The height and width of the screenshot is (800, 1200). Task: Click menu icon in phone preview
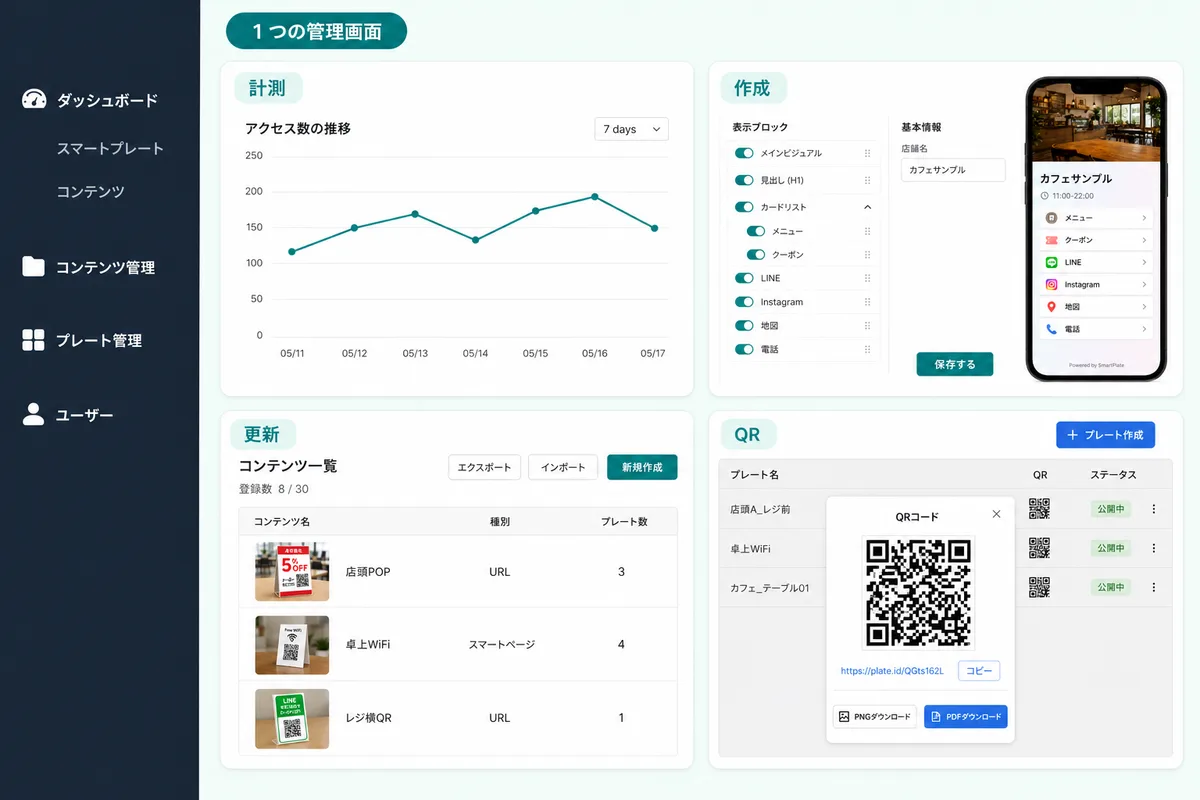(x=1051, y=217)
